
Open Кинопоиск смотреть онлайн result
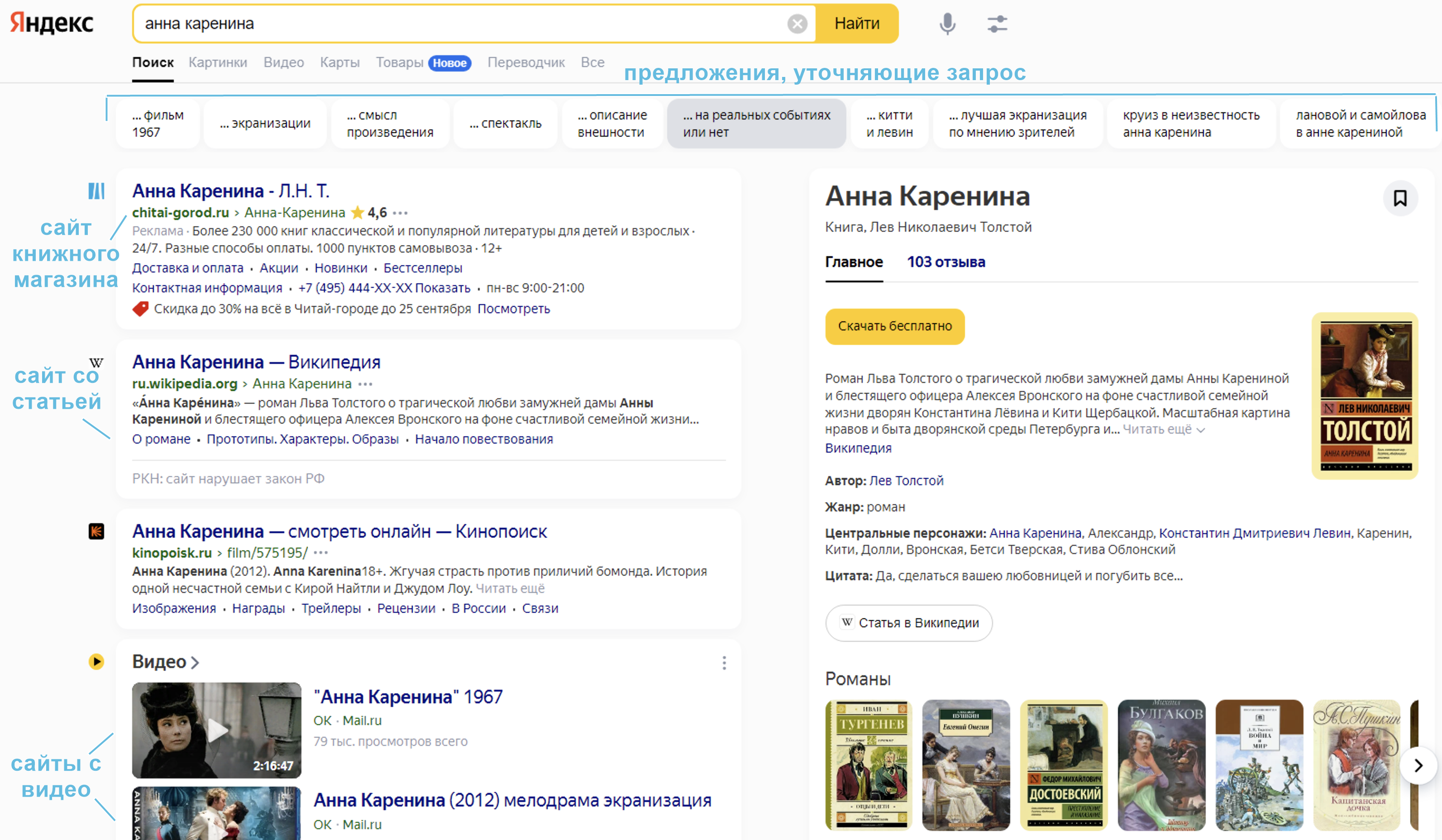pyautogui.click(x=339, y=532)
